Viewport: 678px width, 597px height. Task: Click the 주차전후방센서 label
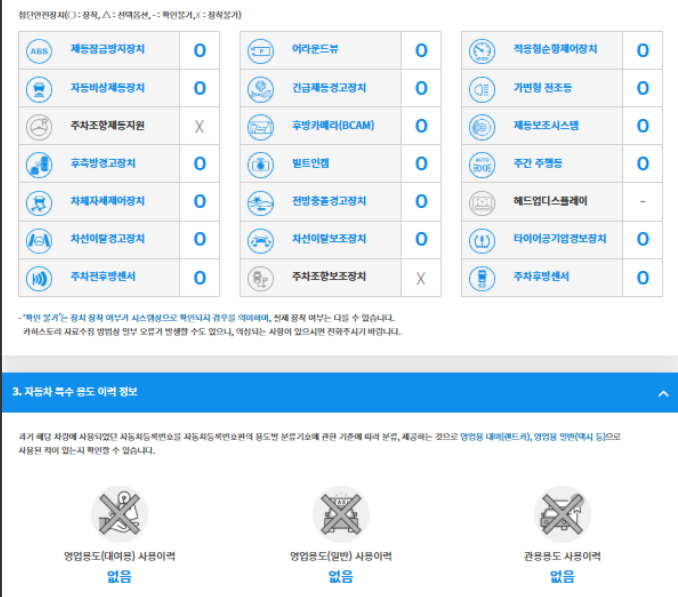(103, 276)
